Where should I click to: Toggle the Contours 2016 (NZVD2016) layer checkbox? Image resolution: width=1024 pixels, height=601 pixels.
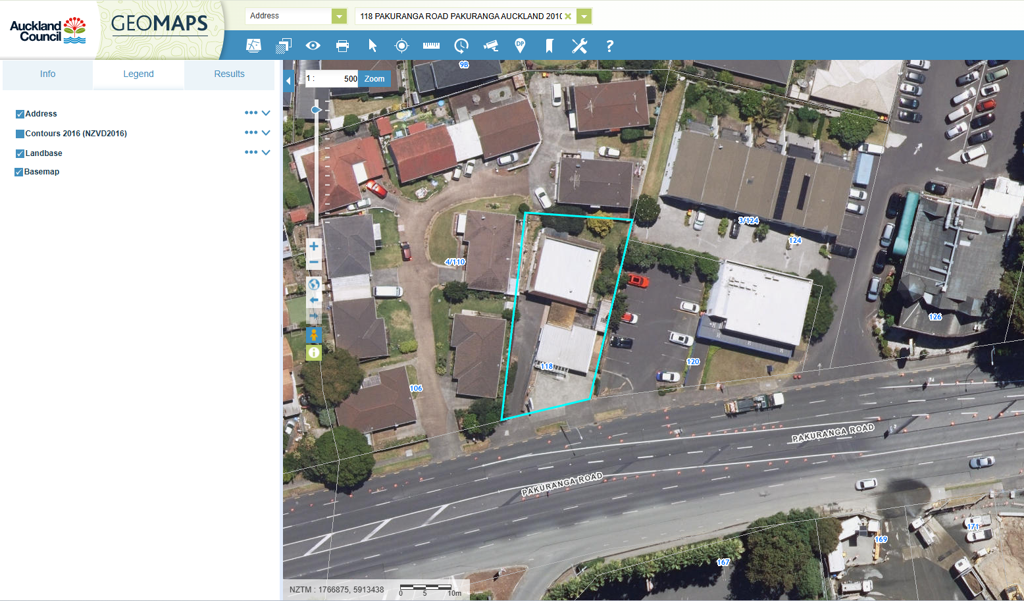(19, 134)
